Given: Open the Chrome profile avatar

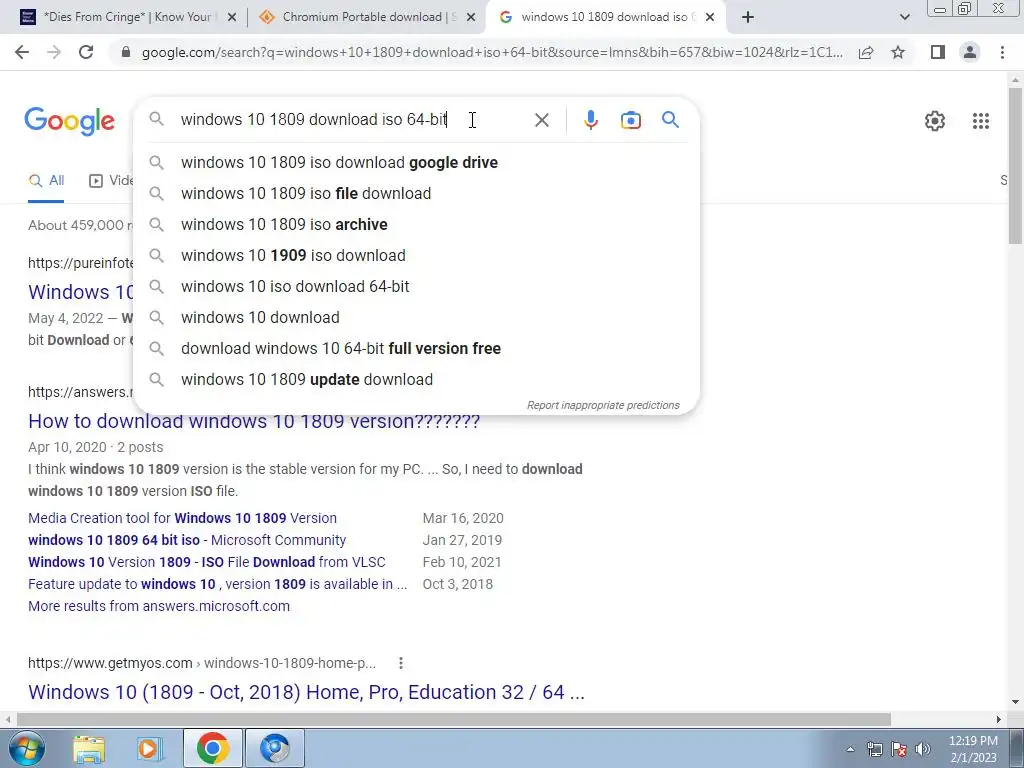Looking at the screenshot, I should pos(970,52).
